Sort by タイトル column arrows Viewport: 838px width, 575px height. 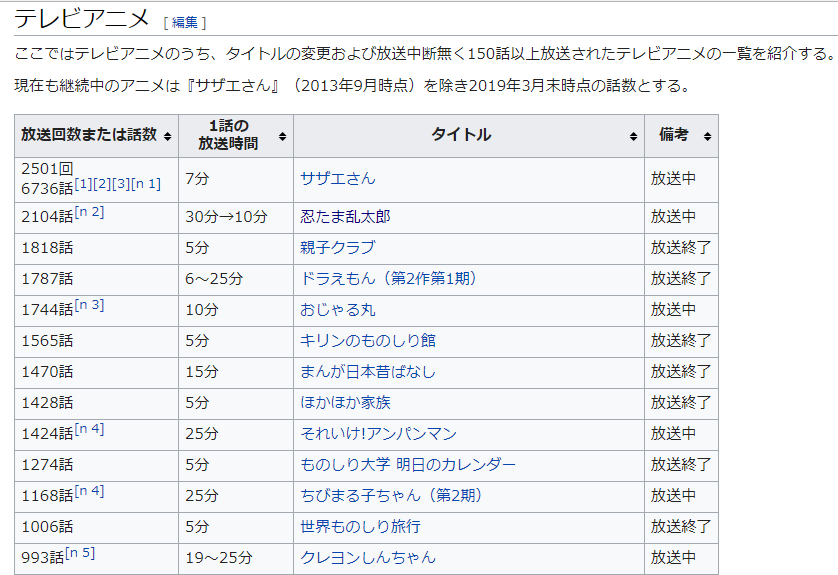pyautogui.click(x=633, y=136)
